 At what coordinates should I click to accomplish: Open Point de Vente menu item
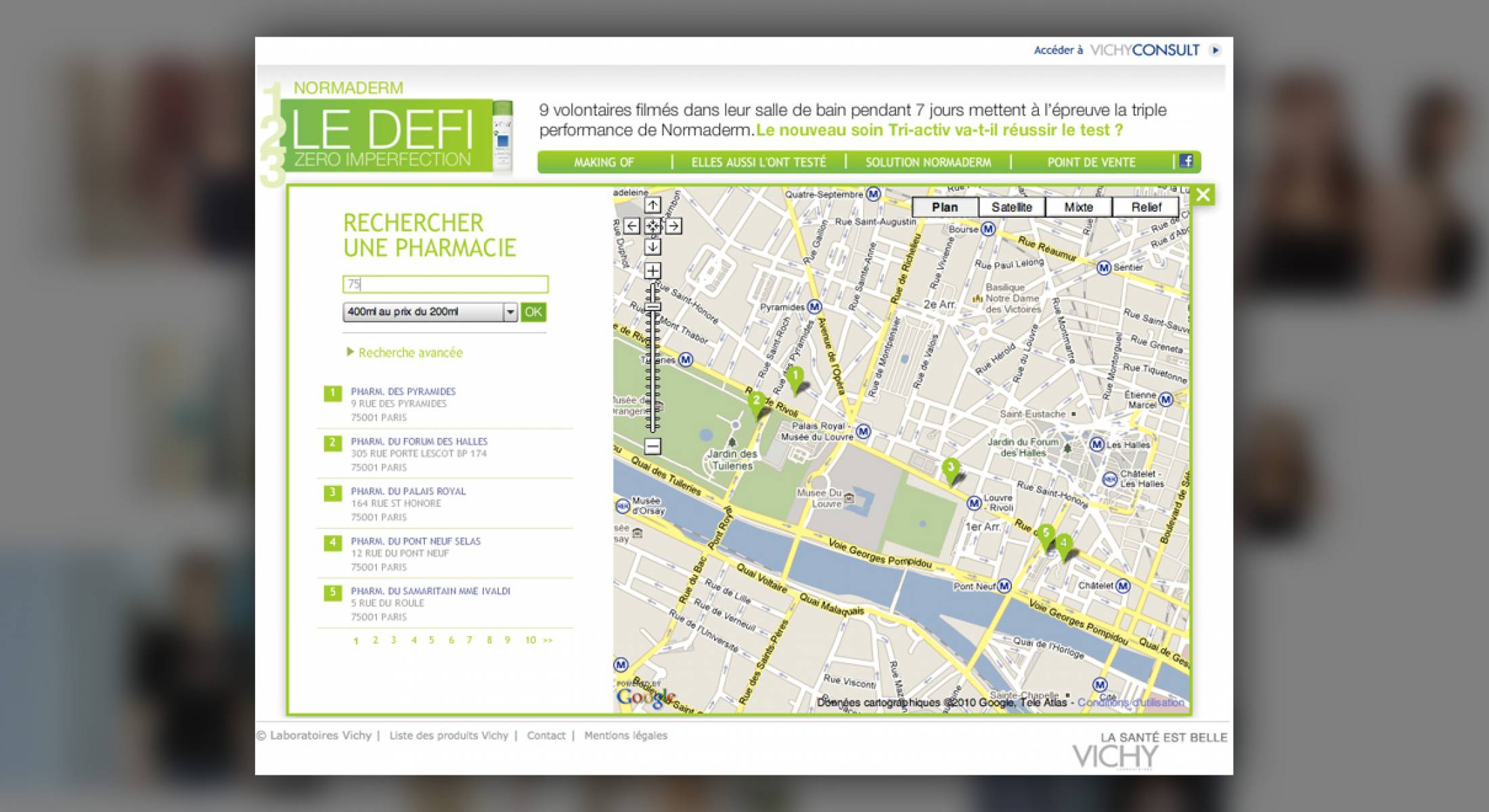(1091, 162)
